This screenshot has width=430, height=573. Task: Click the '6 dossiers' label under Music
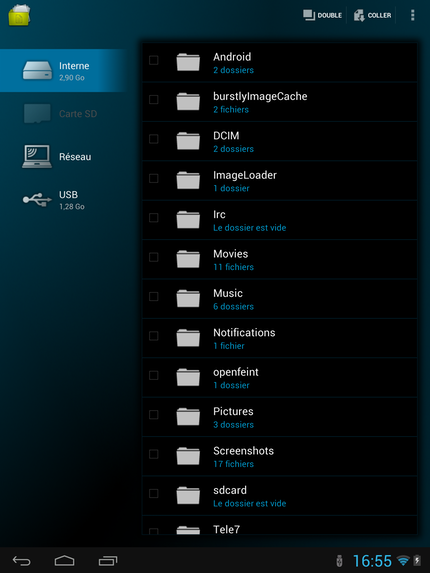coord(233,307)
